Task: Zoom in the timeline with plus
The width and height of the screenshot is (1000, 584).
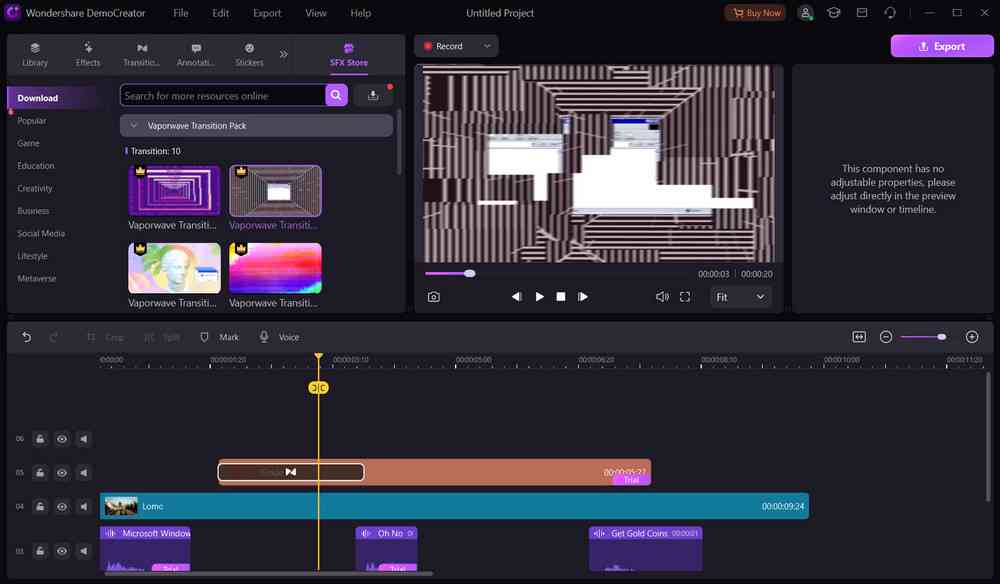Action: (972, 337)
